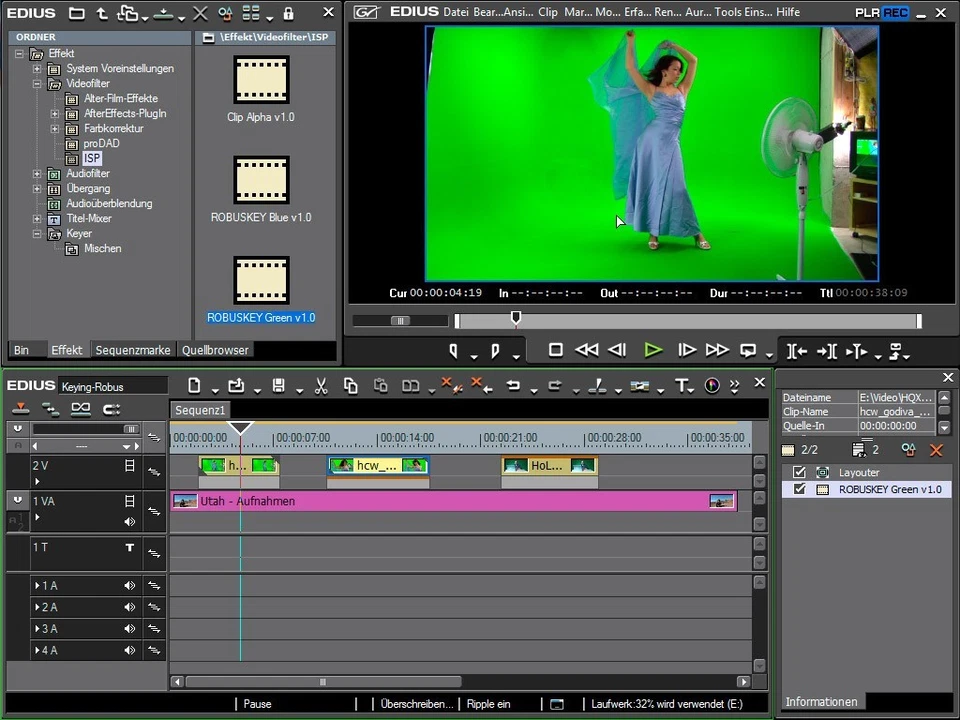The height and width of the screenshot is (720, 960).
Task: Click the save project floppy icon
Action: tap(278, 386)
